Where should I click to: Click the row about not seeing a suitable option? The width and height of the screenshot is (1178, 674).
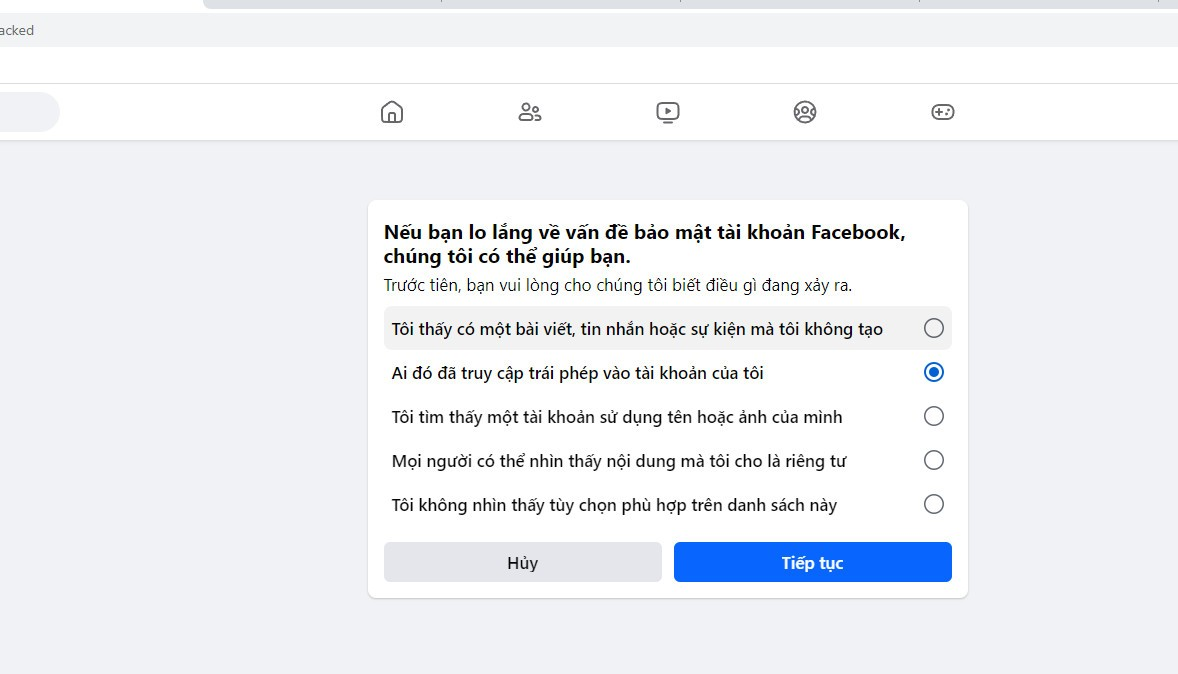[613, 503]
